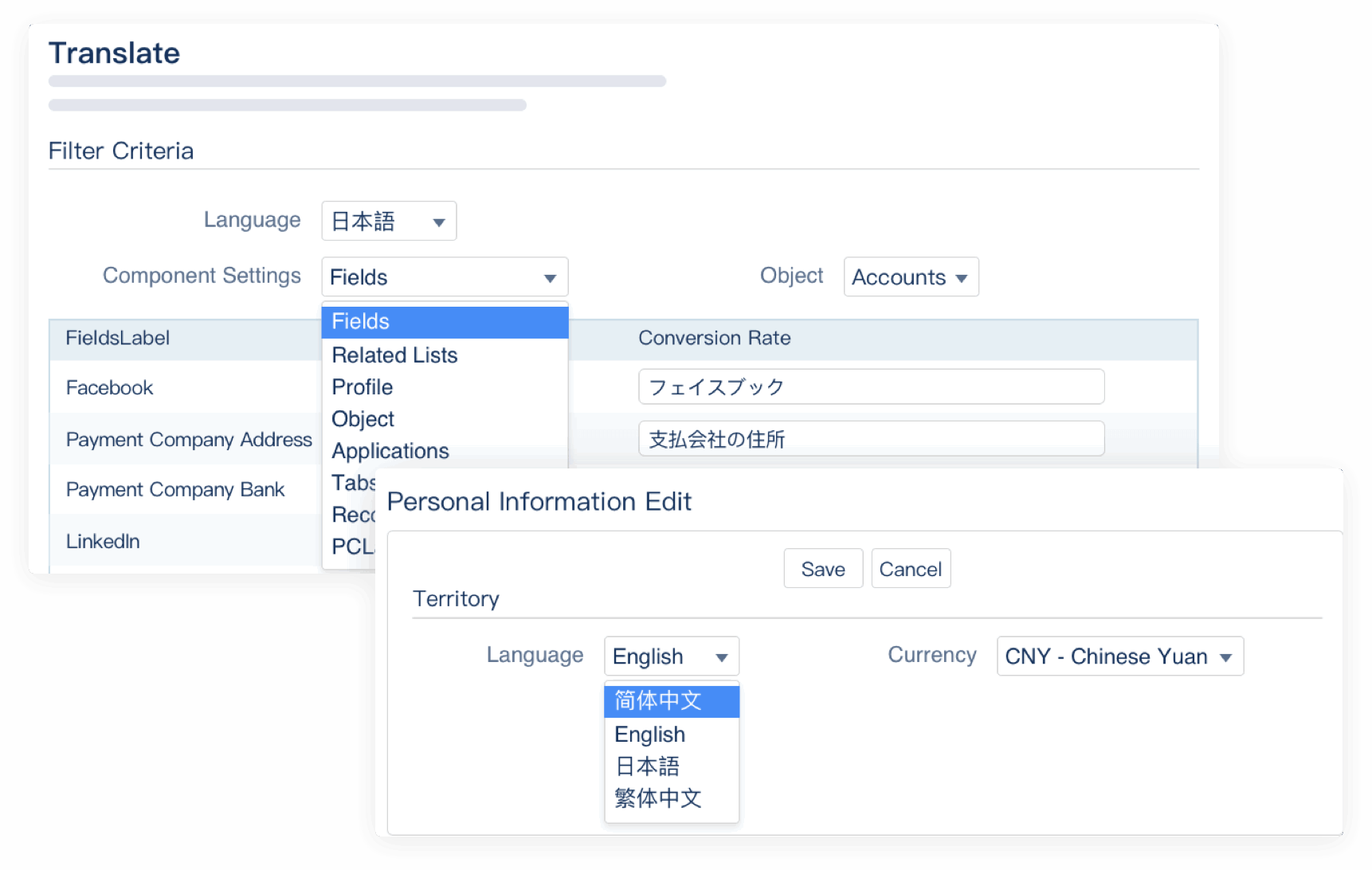This screenshot has height=870, width=1372.
Task: Edit the Facebook translation input field
Action: coord(870,387)
